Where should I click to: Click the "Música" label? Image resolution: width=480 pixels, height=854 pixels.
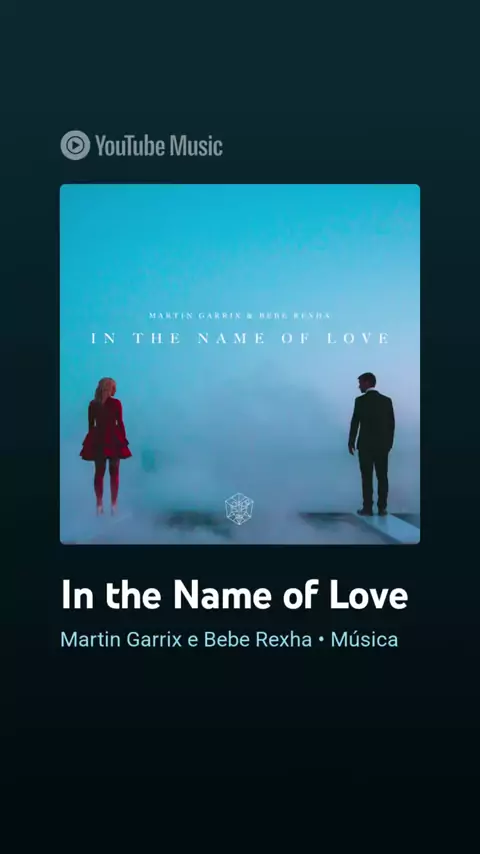(x=364, y=639)
